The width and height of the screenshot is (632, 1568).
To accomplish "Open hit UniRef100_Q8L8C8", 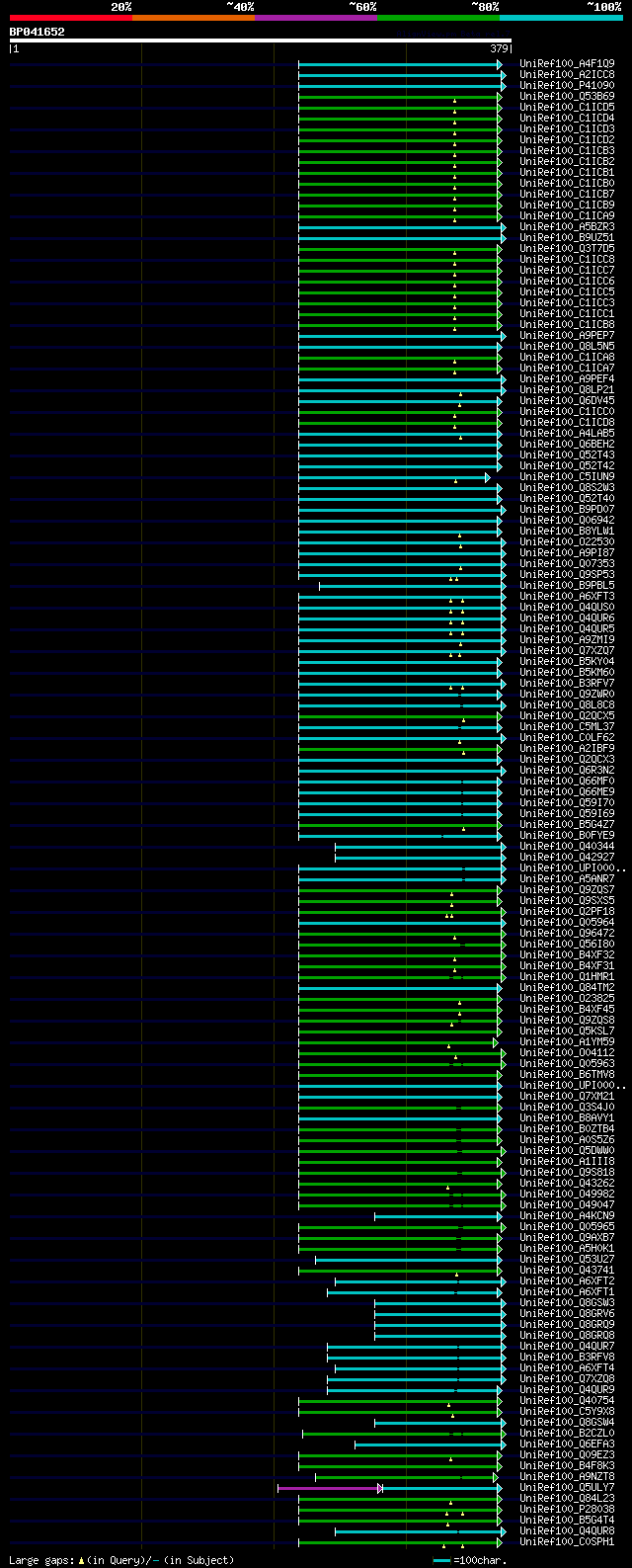I will pyautogui.click(x=567, y=704).
